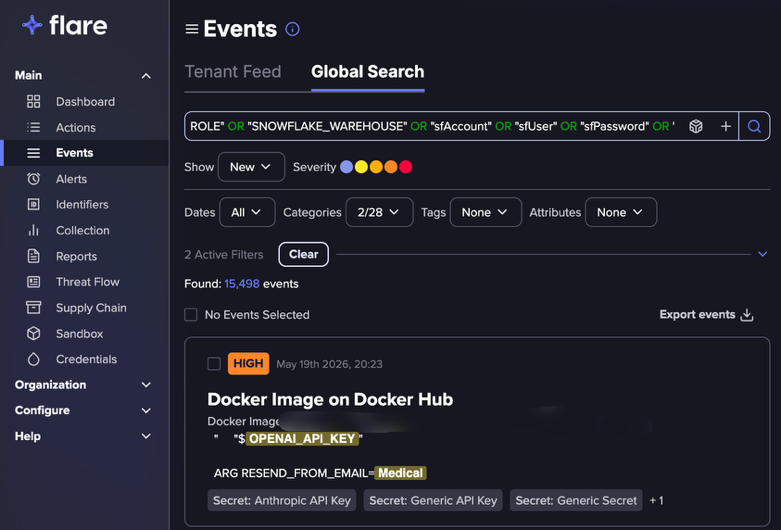Click the Reports document icon
Screen dimensions: 781x530
pos(33,256)
